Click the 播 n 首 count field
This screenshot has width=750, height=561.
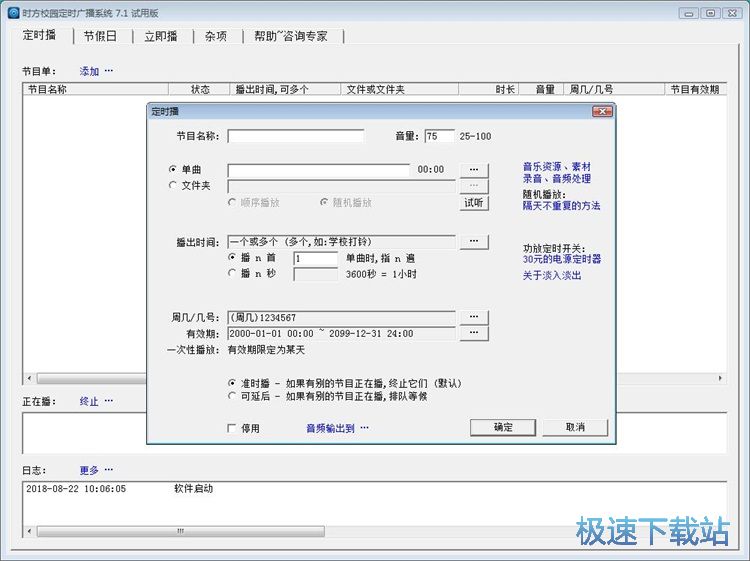tap(315, 258)
